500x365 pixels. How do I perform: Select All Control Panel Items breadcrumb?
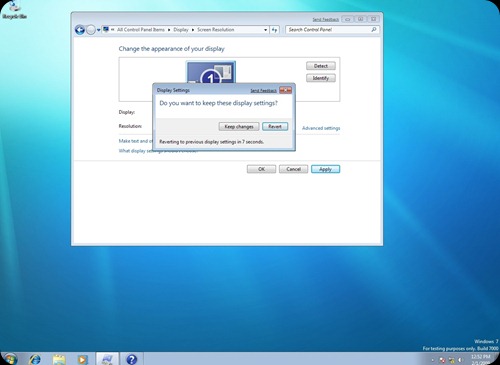pyautogui.click(x=141, y=30)
